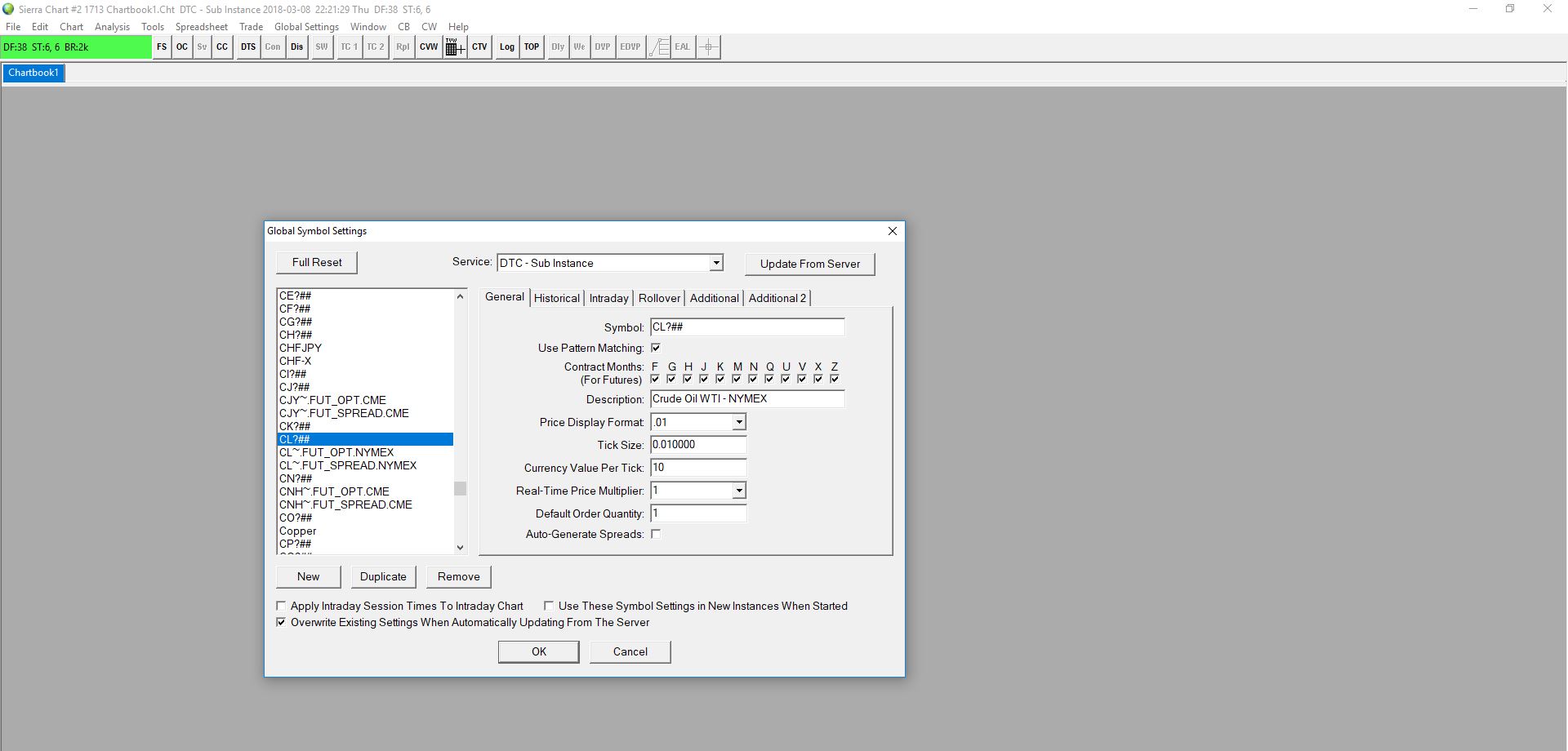The width and height of the screenshot is (1568, 751).
Task: Click the OC toolbar button
Action: pyautogui.click(x=182, y=47)
